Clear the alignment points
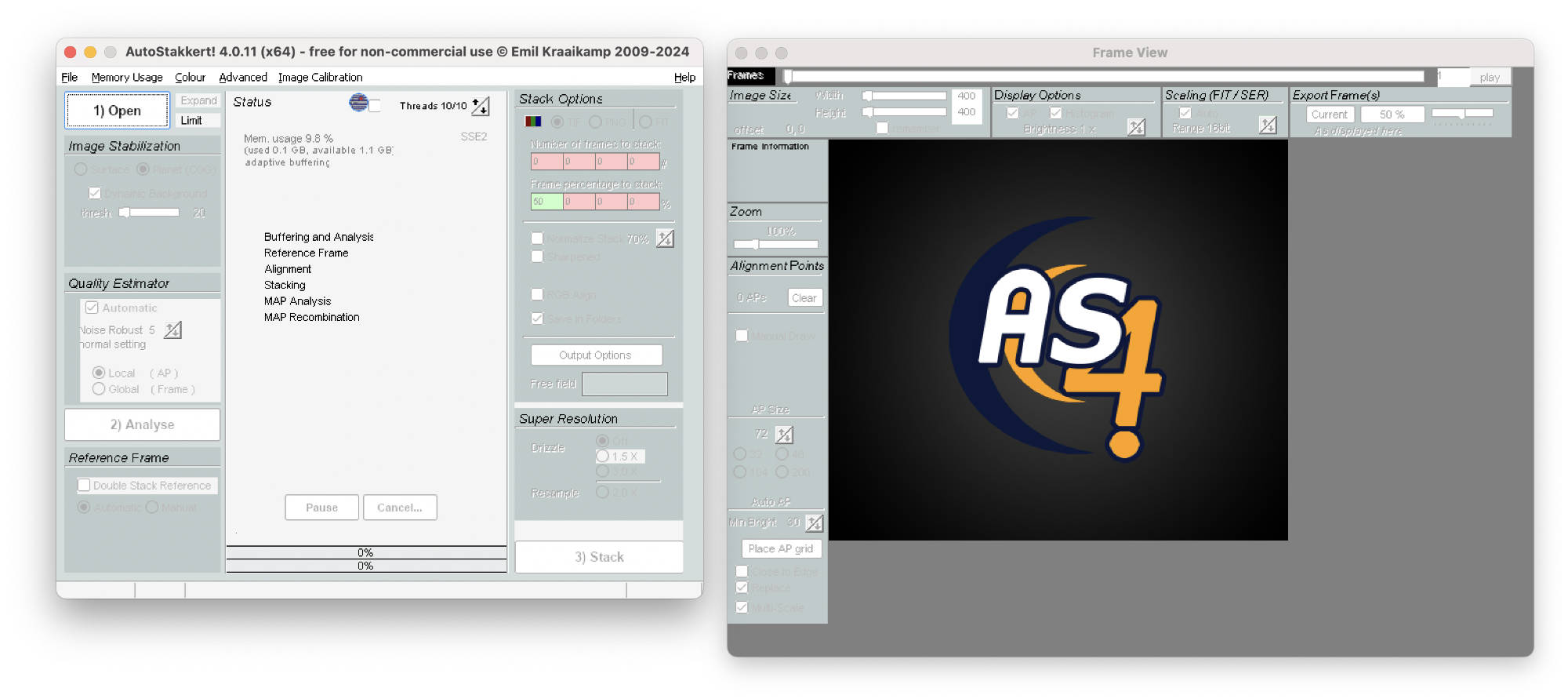Image resolution: width=1568 pixels, height=699 pixels. coord(804,298)
